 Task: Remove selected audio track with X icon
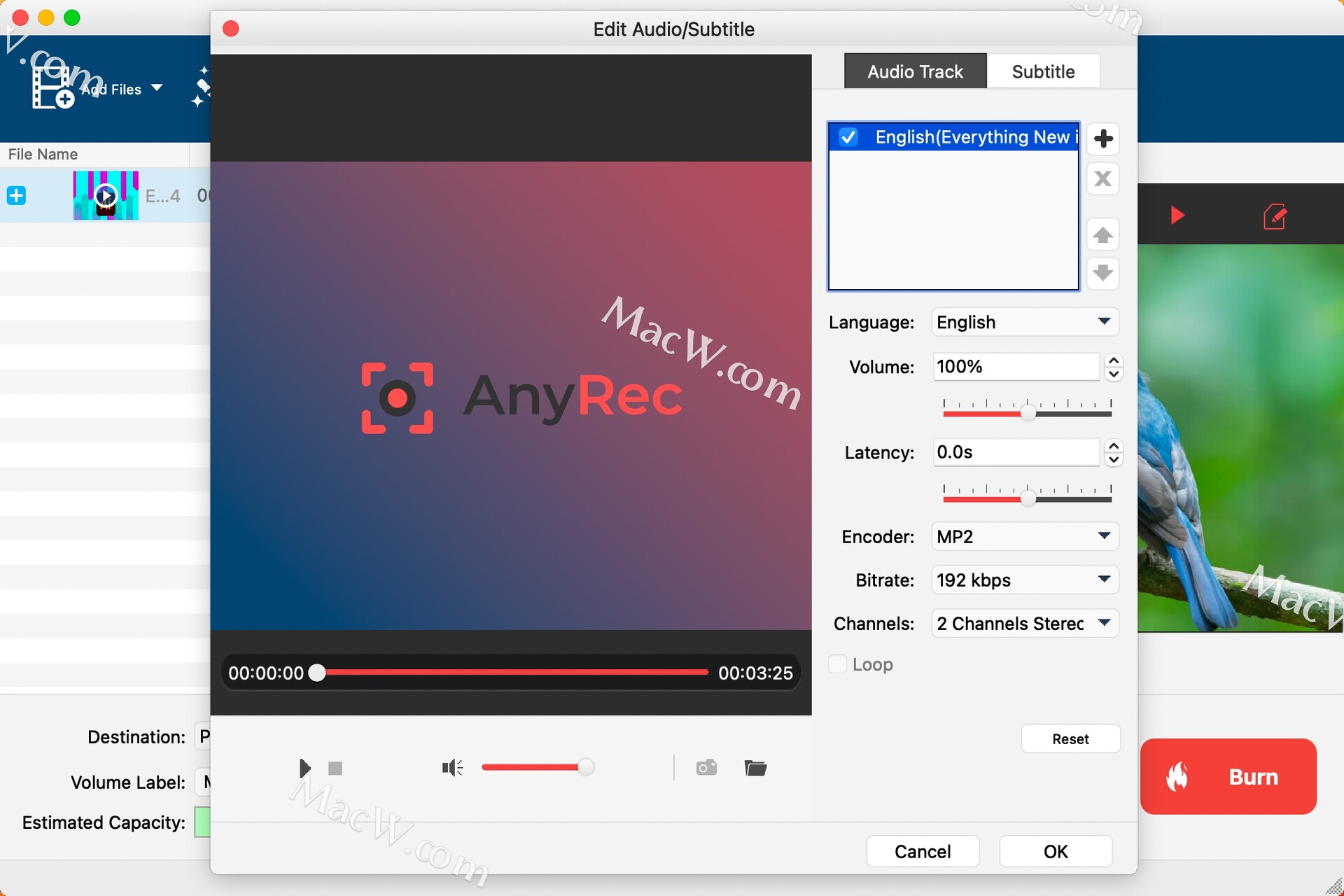[1102, 179]
